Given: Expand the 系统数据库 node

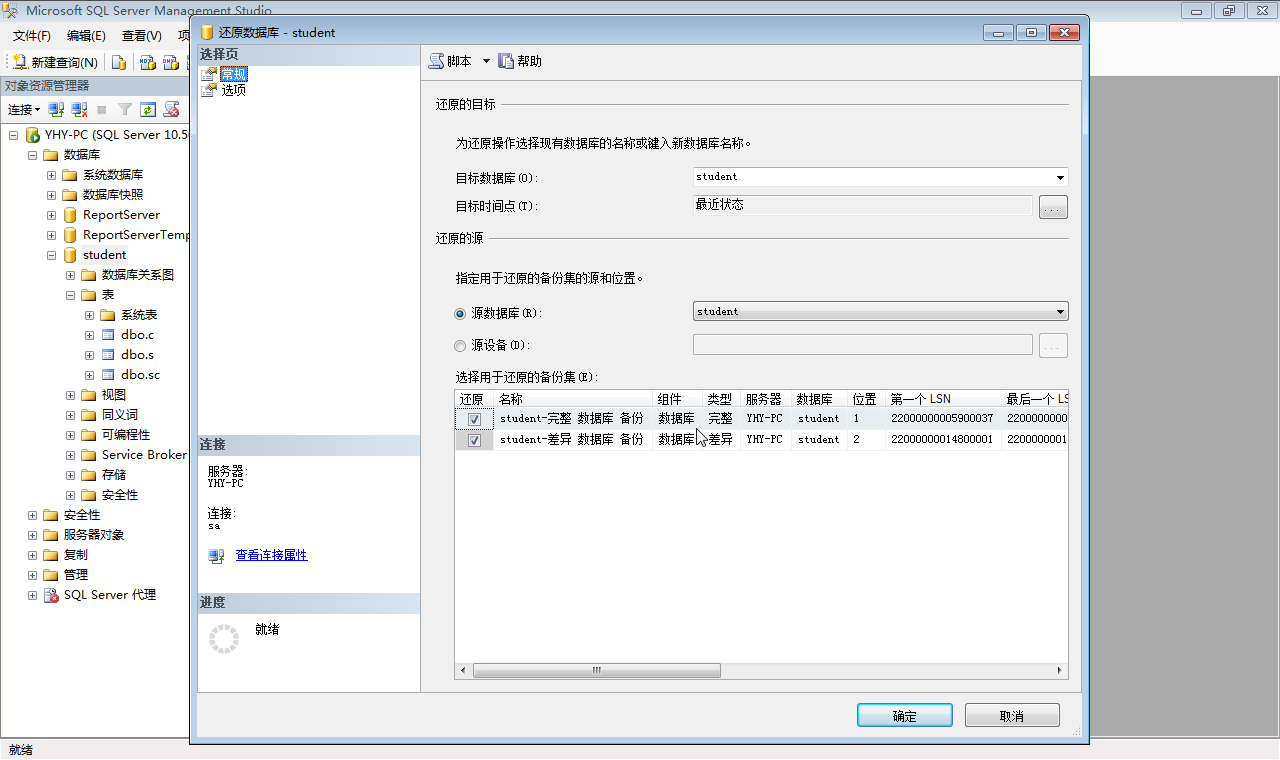Looking at the screenshot, I should tap(51, 175).
